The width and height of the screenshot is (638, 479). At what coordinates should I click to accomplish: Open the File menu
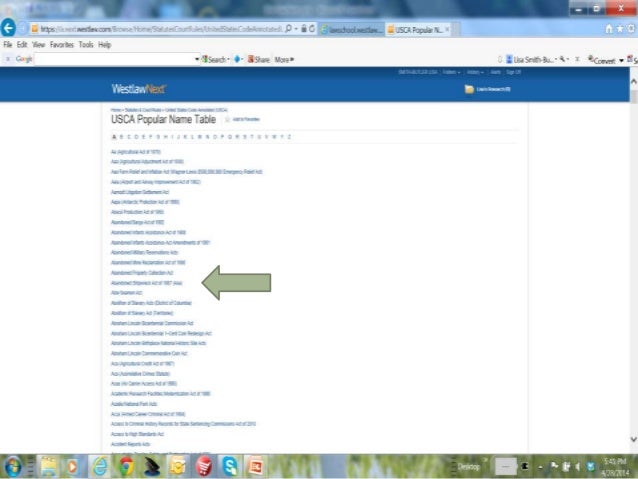(x=8, y=45)
